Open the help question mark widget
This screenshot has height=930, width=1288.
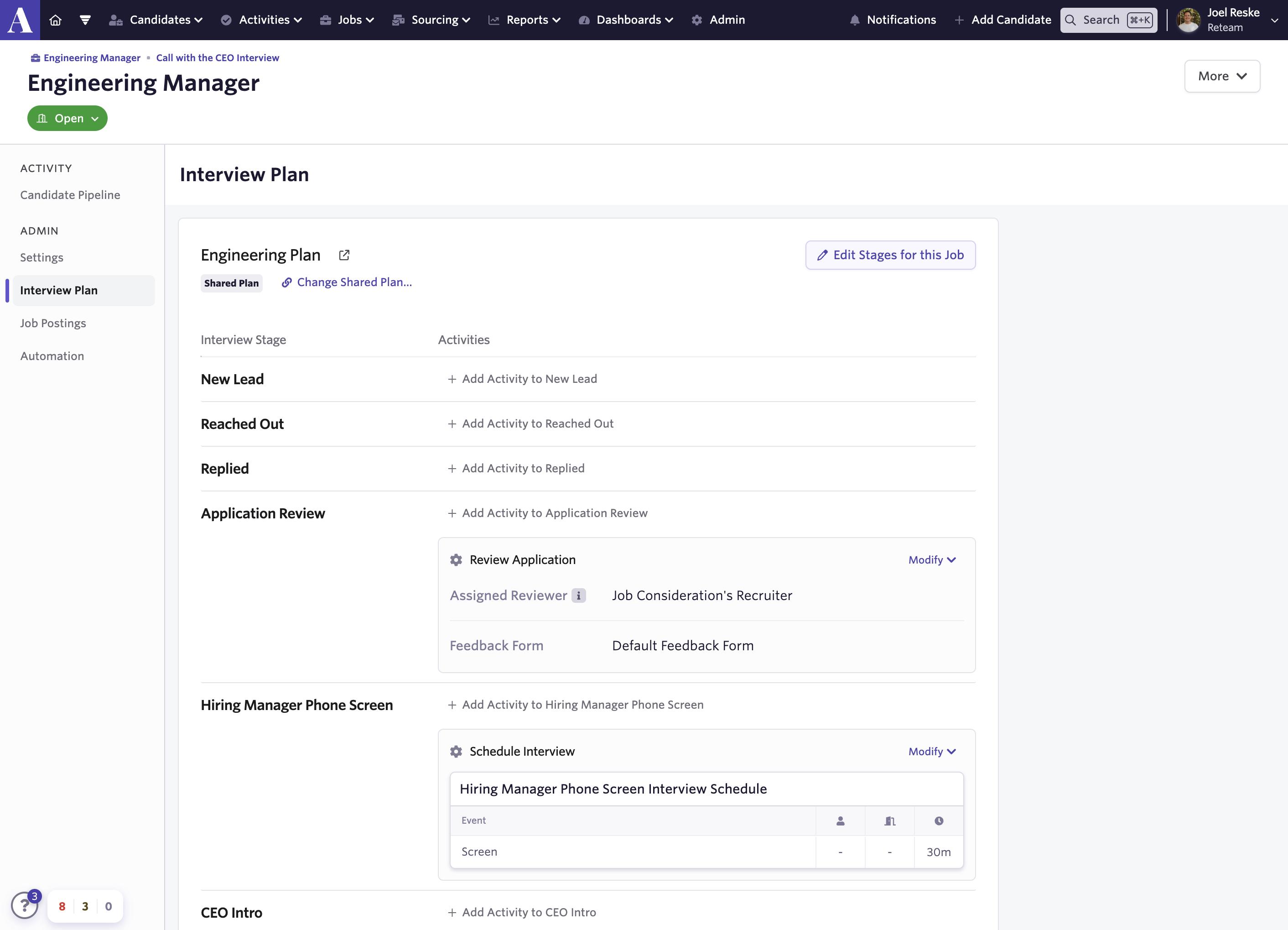(x=25, y=905)
